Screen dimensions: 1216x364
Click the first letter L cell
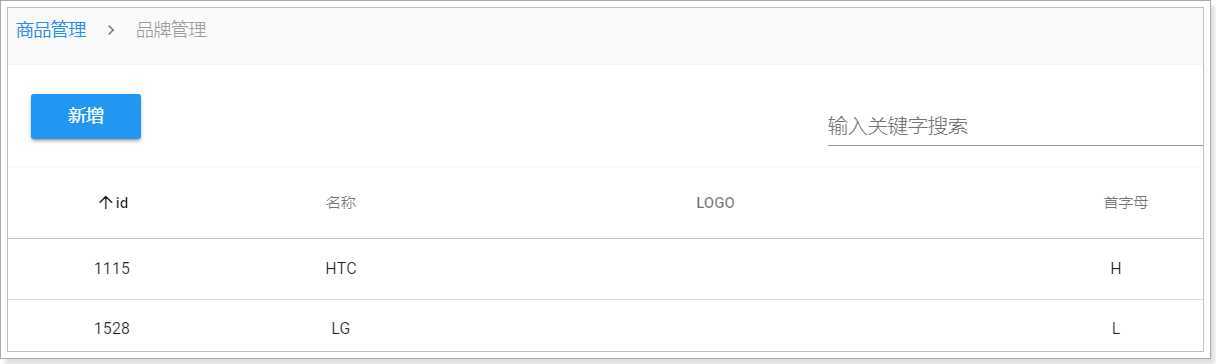pos(1116,328)
